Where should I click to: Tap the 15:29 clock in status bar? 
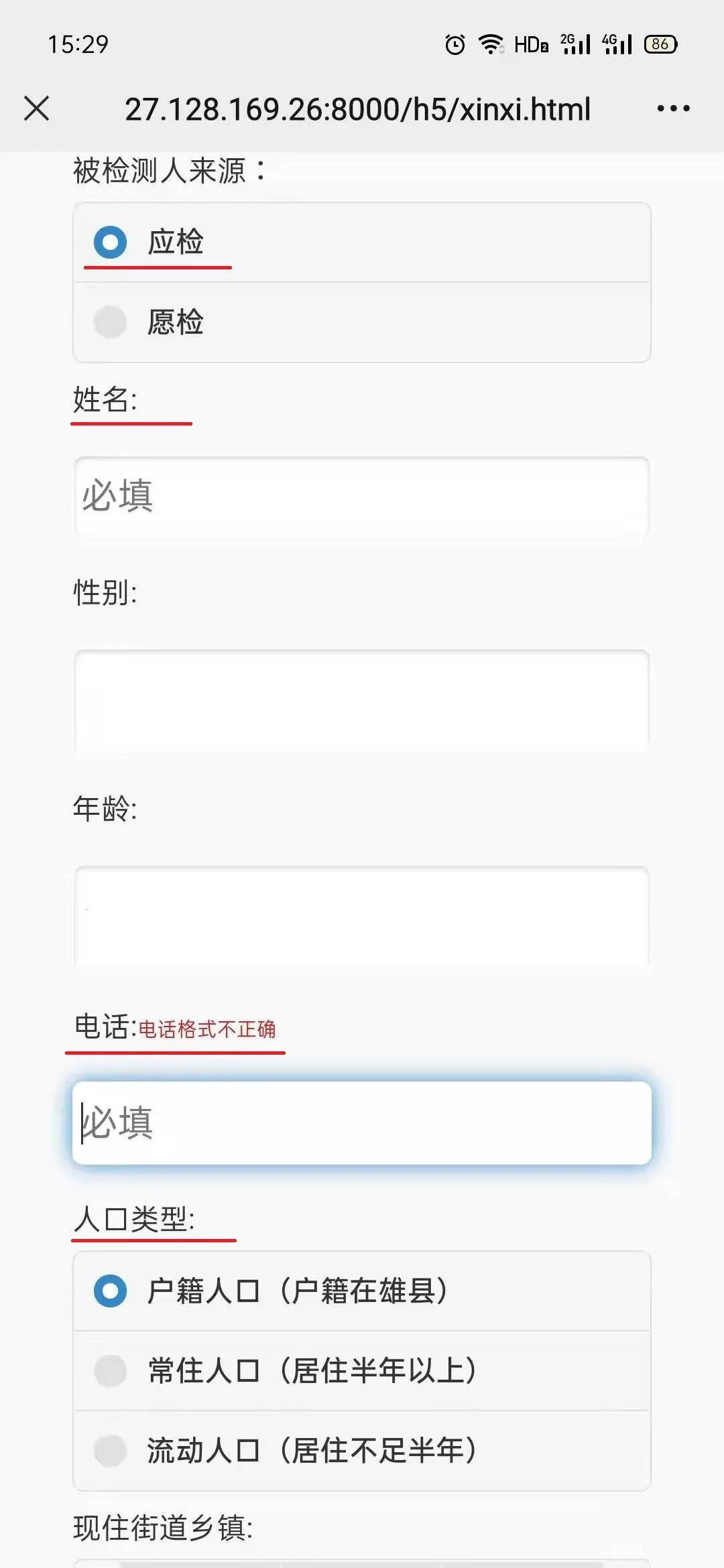point(78,45)
